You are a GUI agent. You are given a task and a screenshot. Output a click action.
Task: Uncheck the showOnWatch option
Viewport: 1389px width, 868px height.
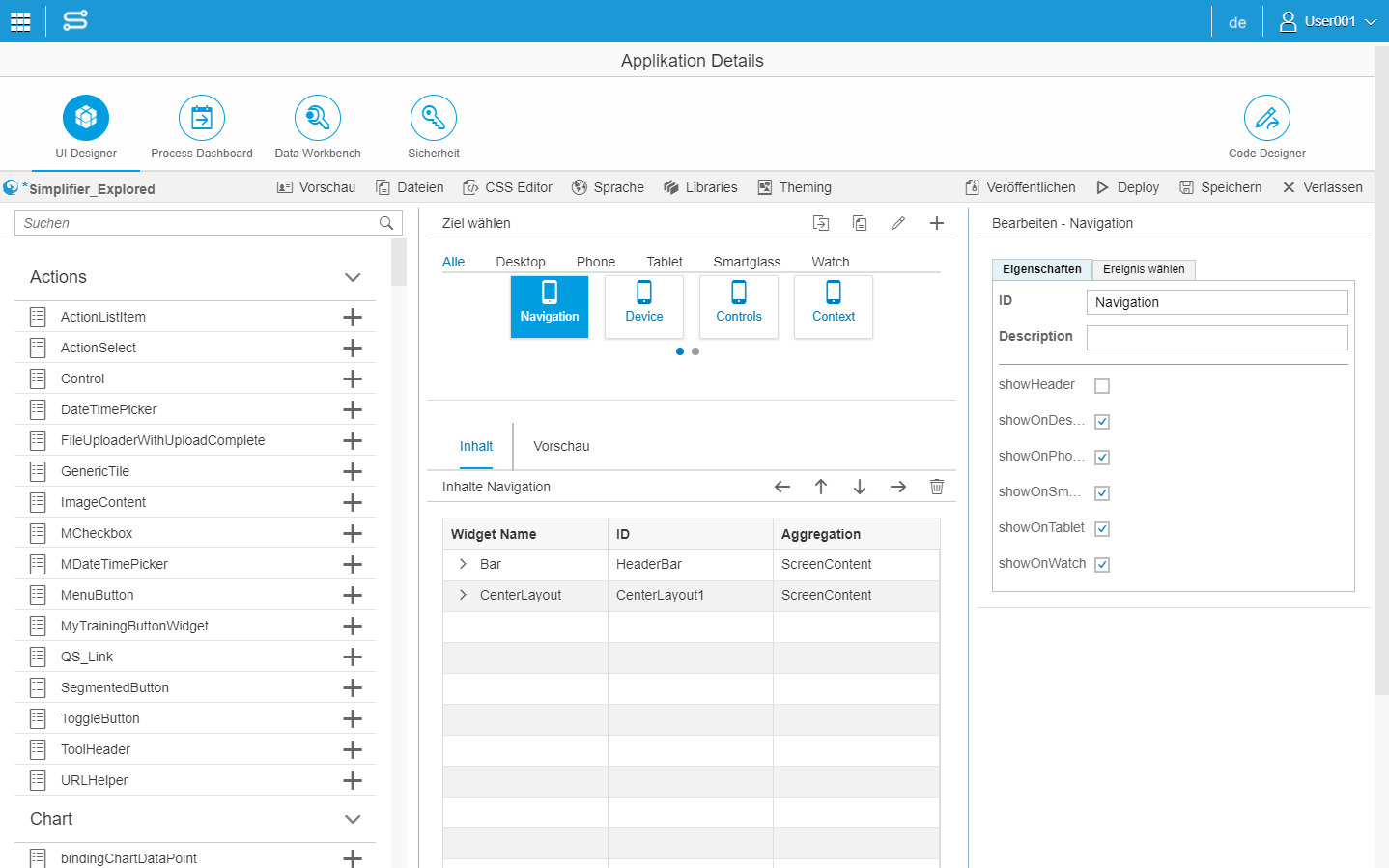pyautogui.click(x=1101, y=564)
